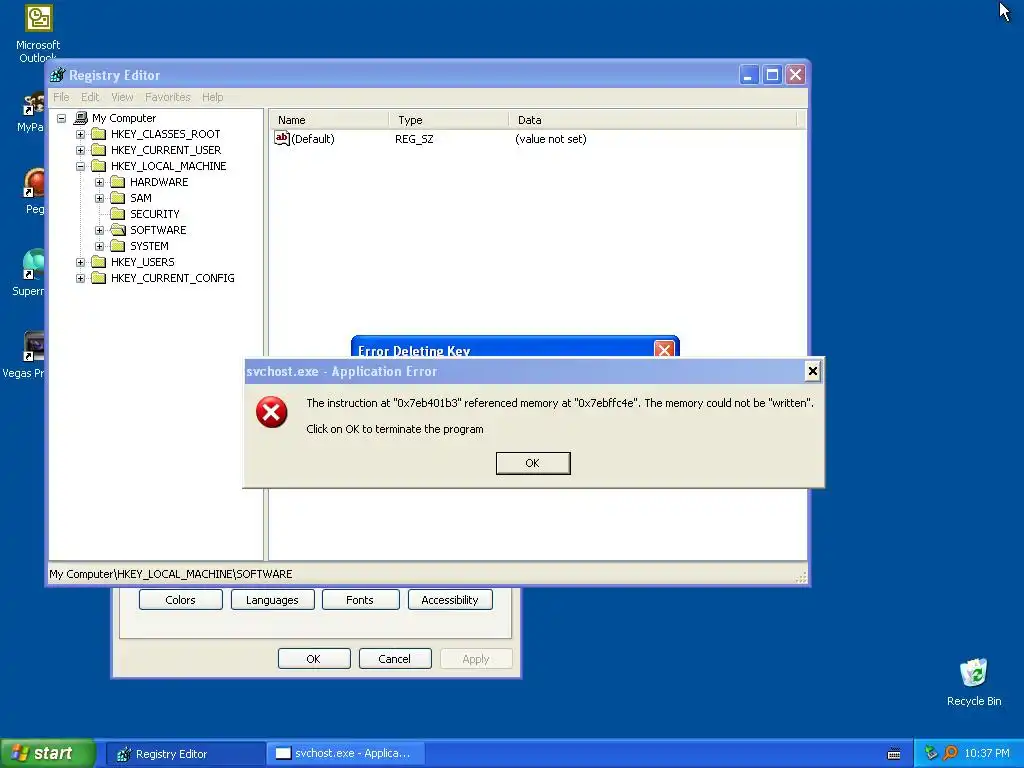This screenshot has width=1024, height=768.
Task: Open the Favorites menu in Registry Editor
Action: pos(168,97)
